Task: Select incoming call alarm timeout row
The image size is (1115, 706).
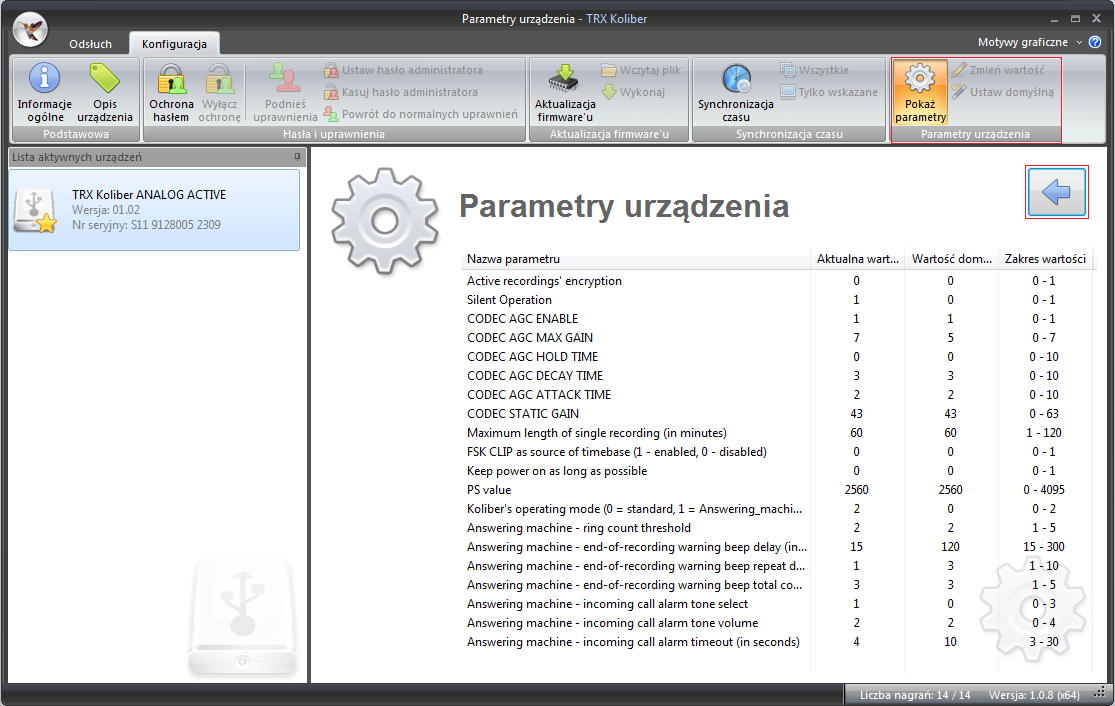Action: 777,642
